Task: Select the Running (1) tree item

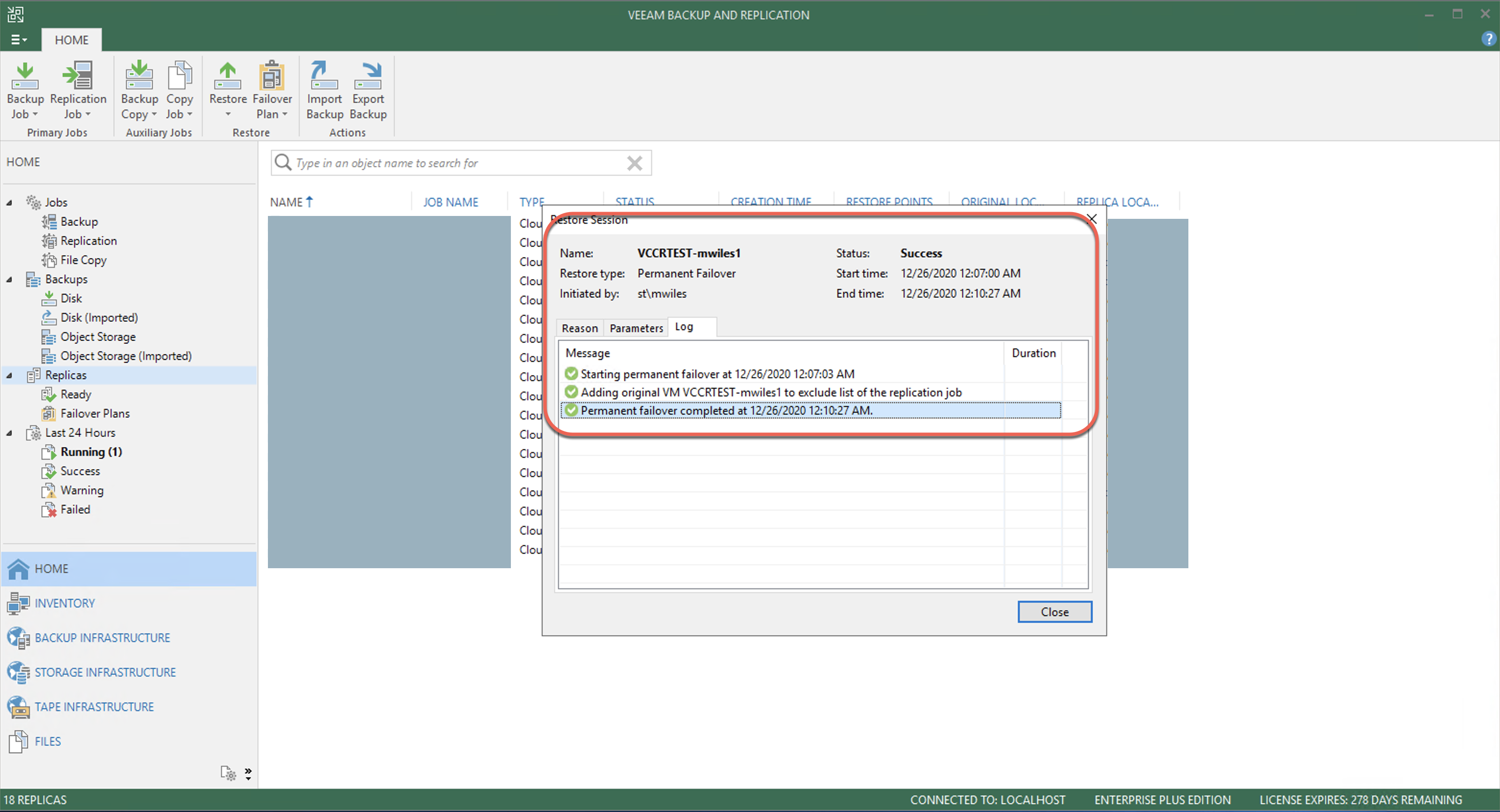Action: [x=91, y=452]
